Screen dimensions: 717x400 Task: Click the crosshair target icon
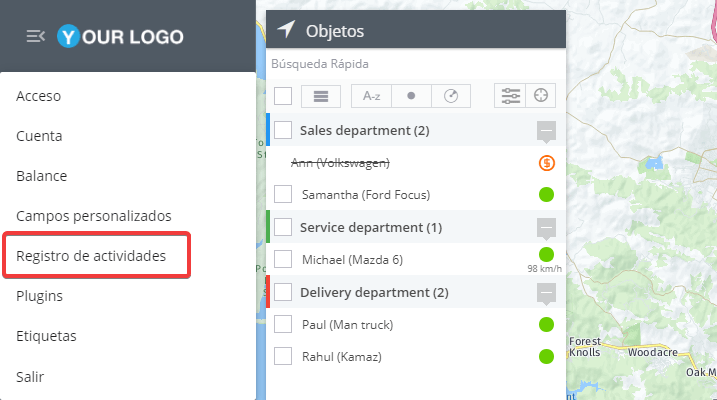click(541, 96)
